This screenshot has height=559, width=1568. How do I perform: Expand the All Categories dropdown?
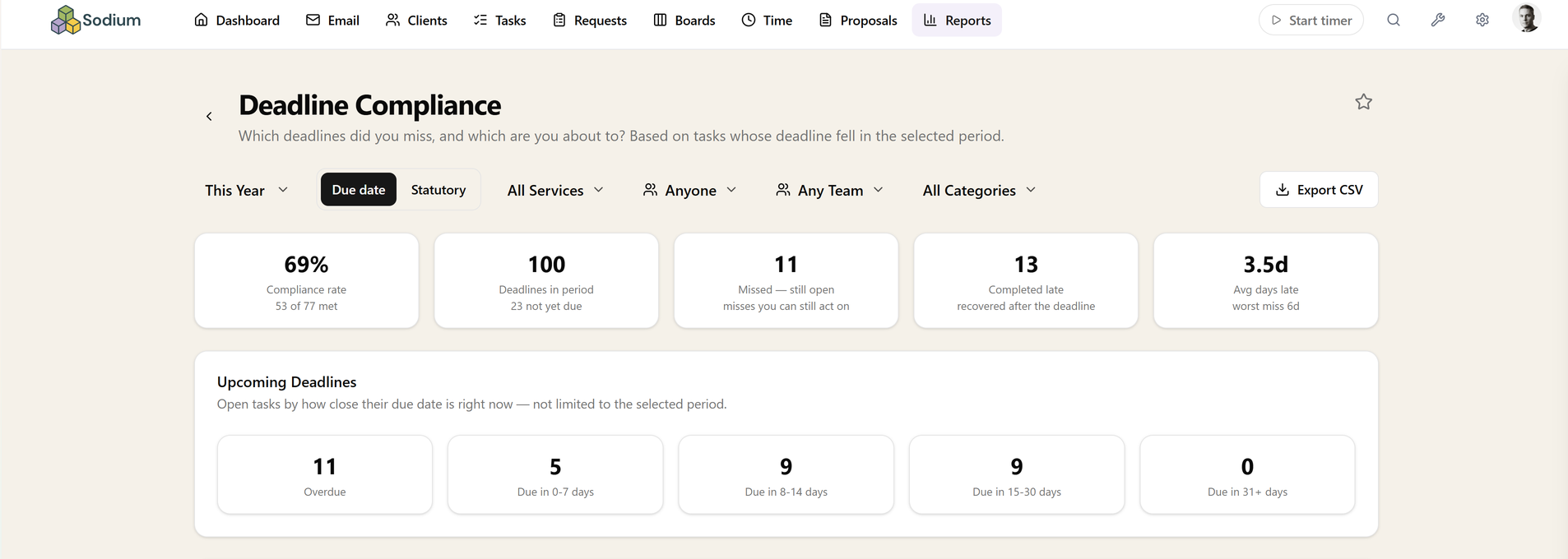pos(979,190)
